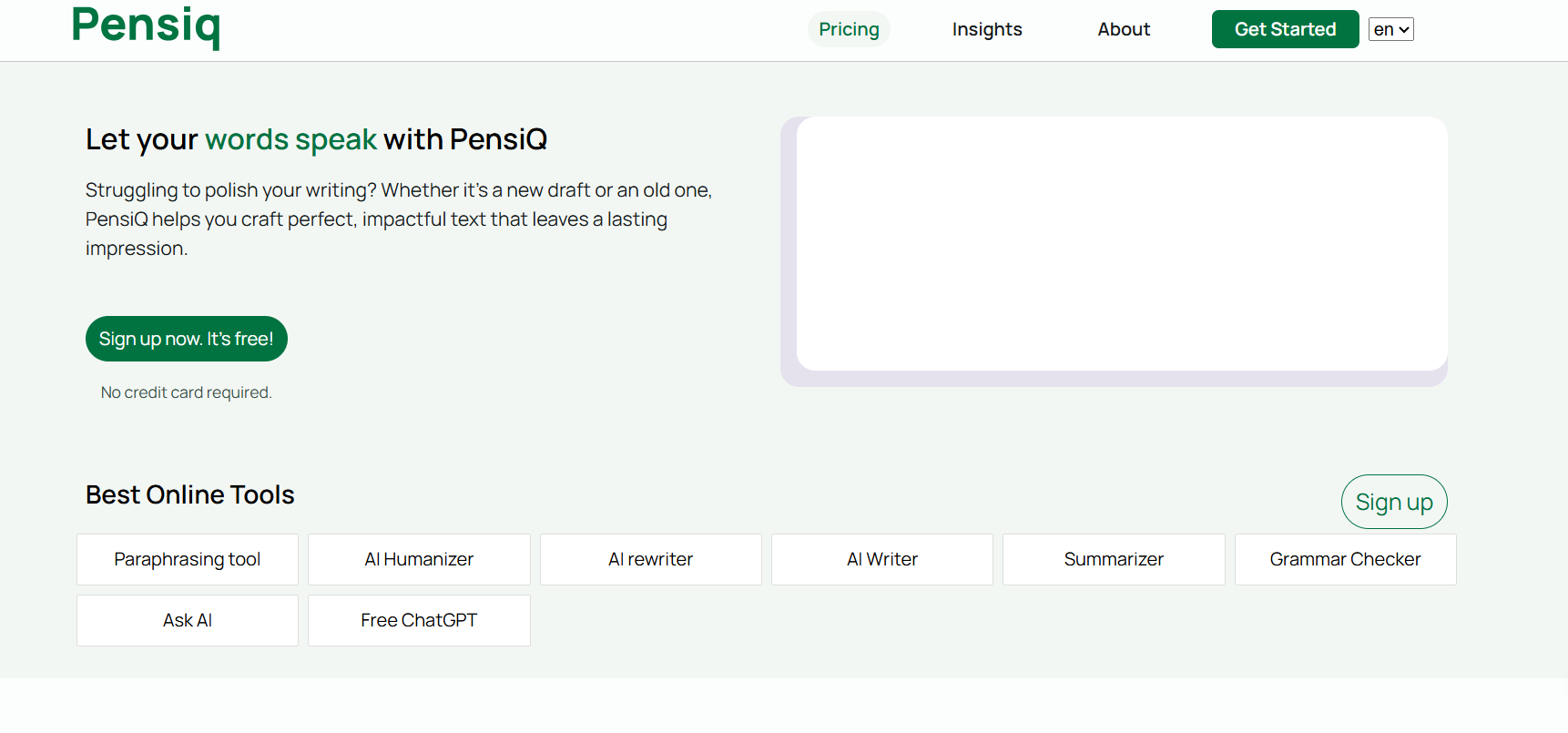Open the Insights menu item

point(987,29)
